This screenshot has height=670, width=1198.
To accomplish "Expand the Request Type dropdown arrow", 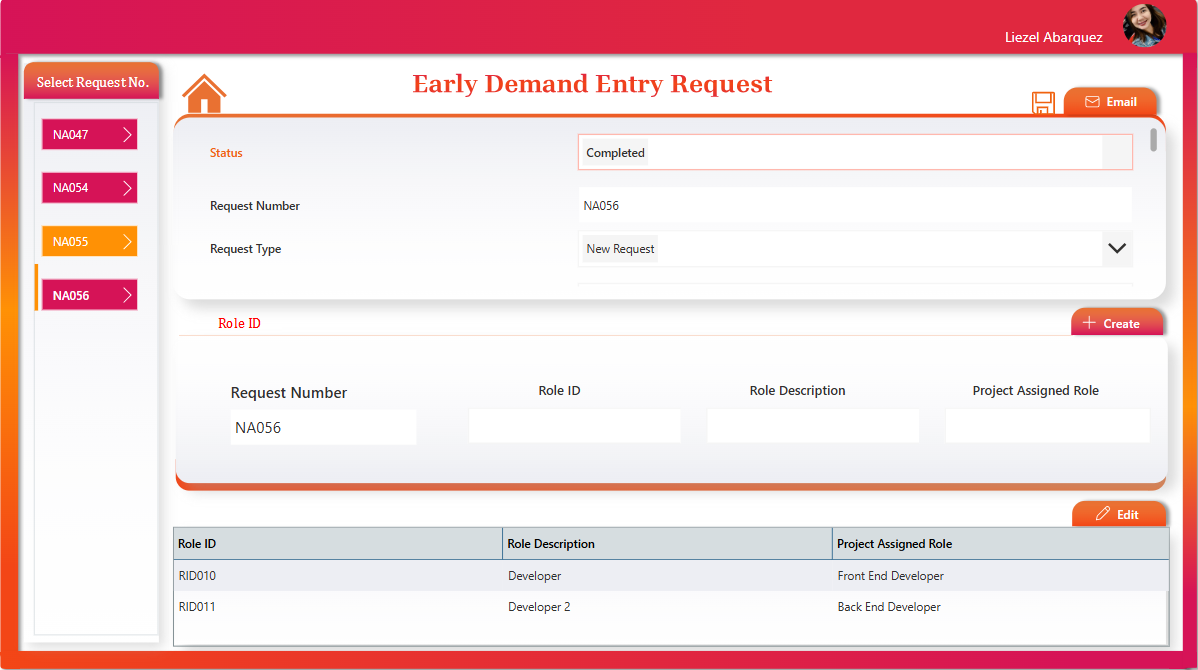I will (1117, 249).
